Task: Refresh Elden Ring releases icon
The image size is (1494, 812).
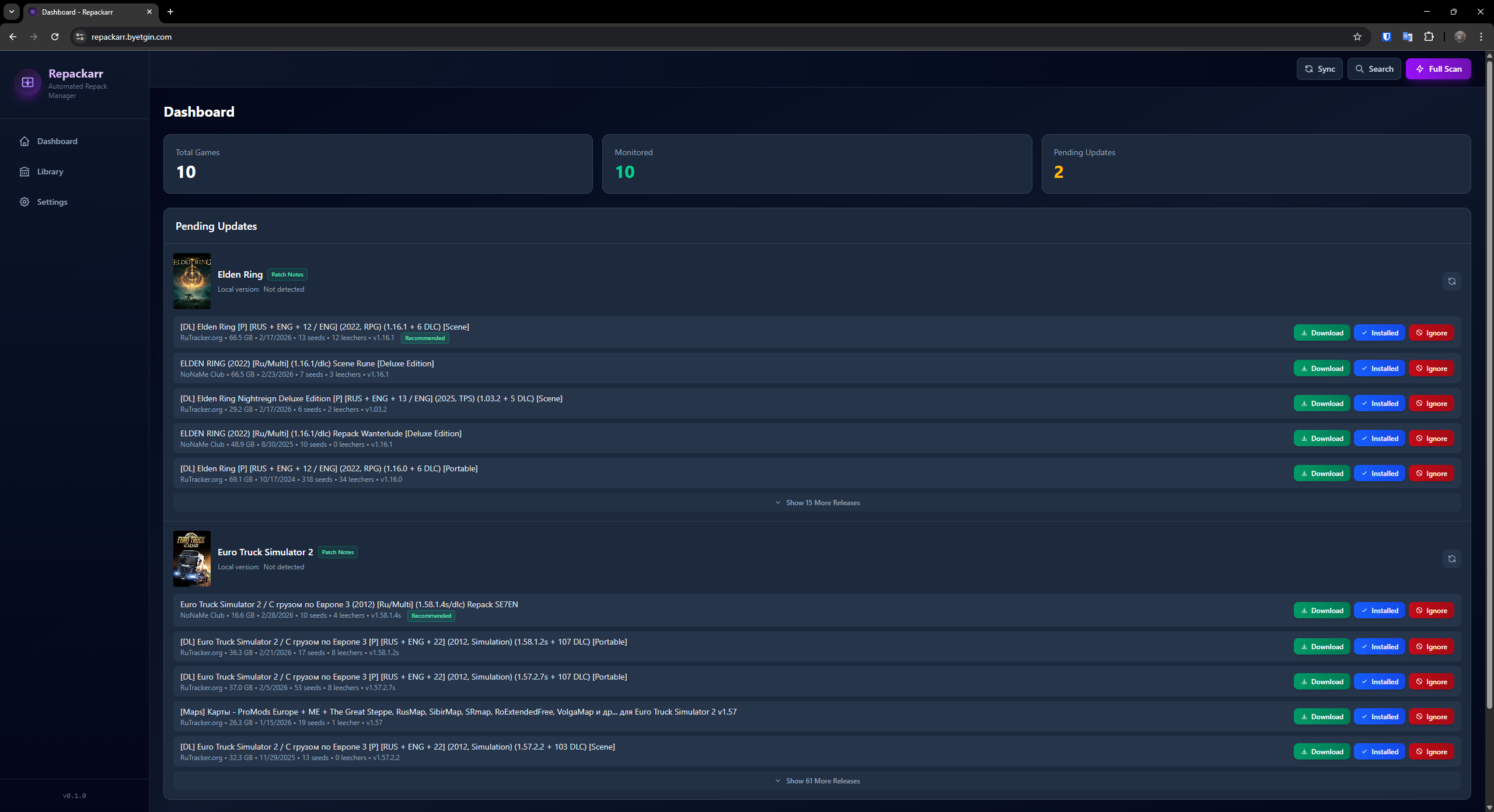Action: click(x=1451, y=281)
